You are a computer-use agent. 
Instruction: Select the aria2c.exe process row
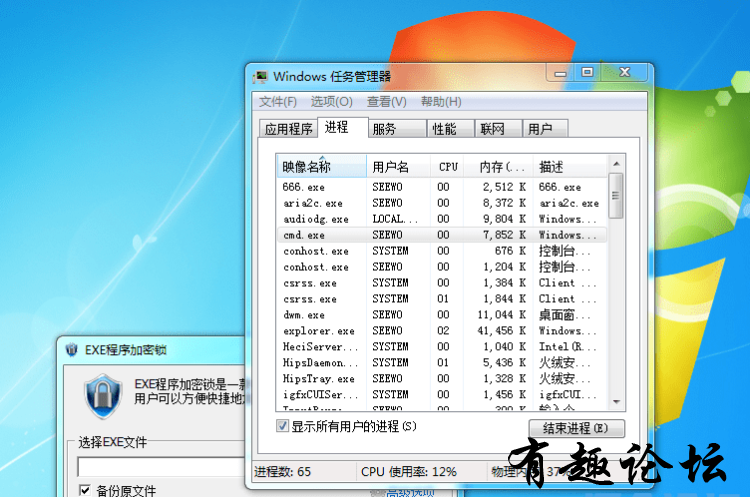point(442,203)
